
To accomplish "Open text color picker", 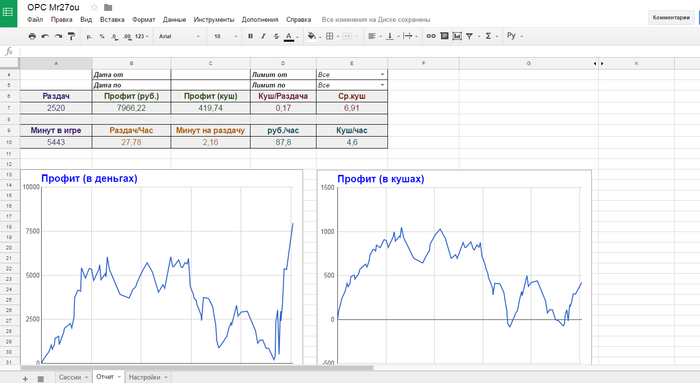I will [289, 37].
